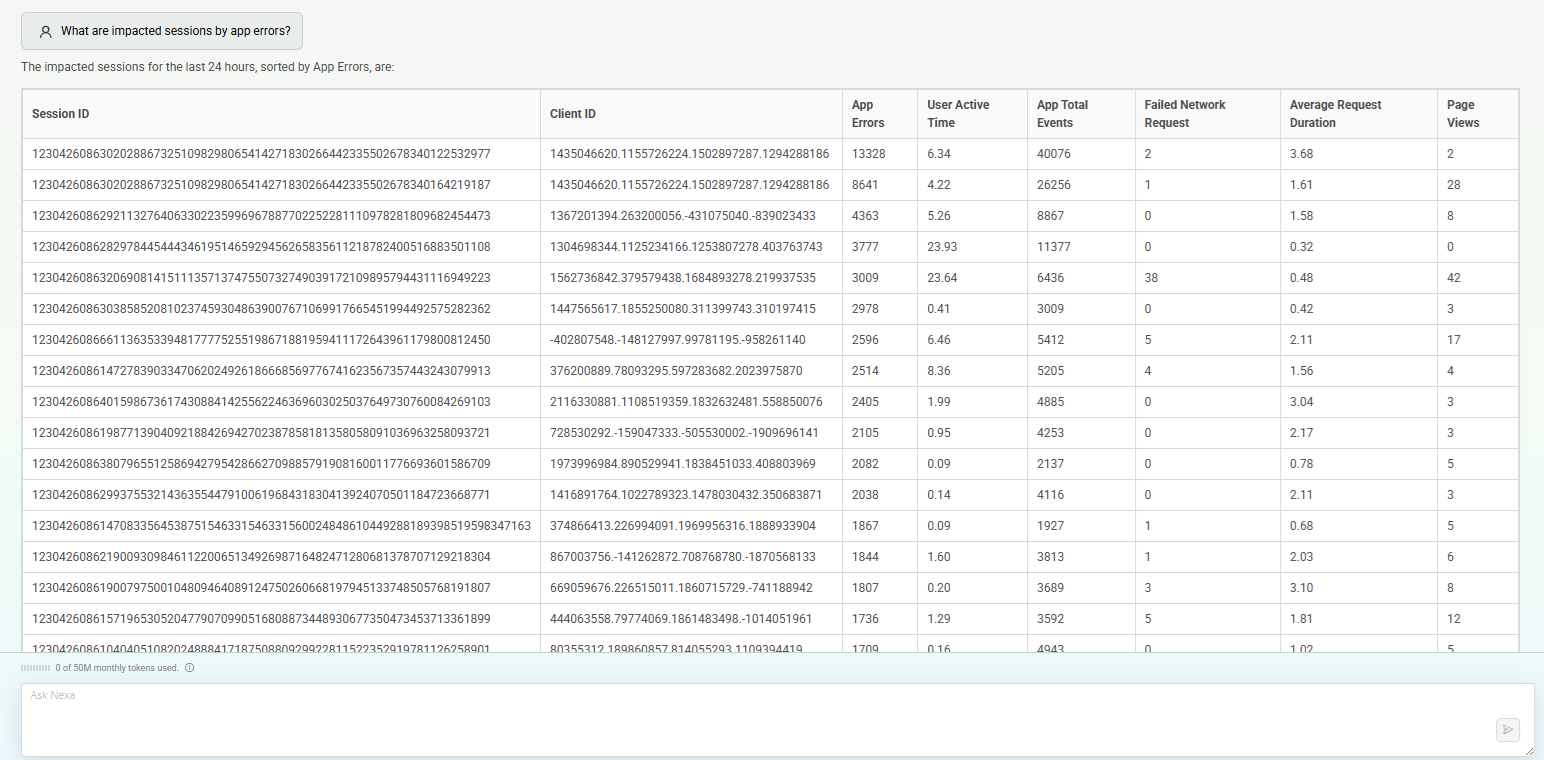The width and height of the screenshot is (1544, 760).
Task: Click the App Errors value 1736
Action: pos(866,619)
